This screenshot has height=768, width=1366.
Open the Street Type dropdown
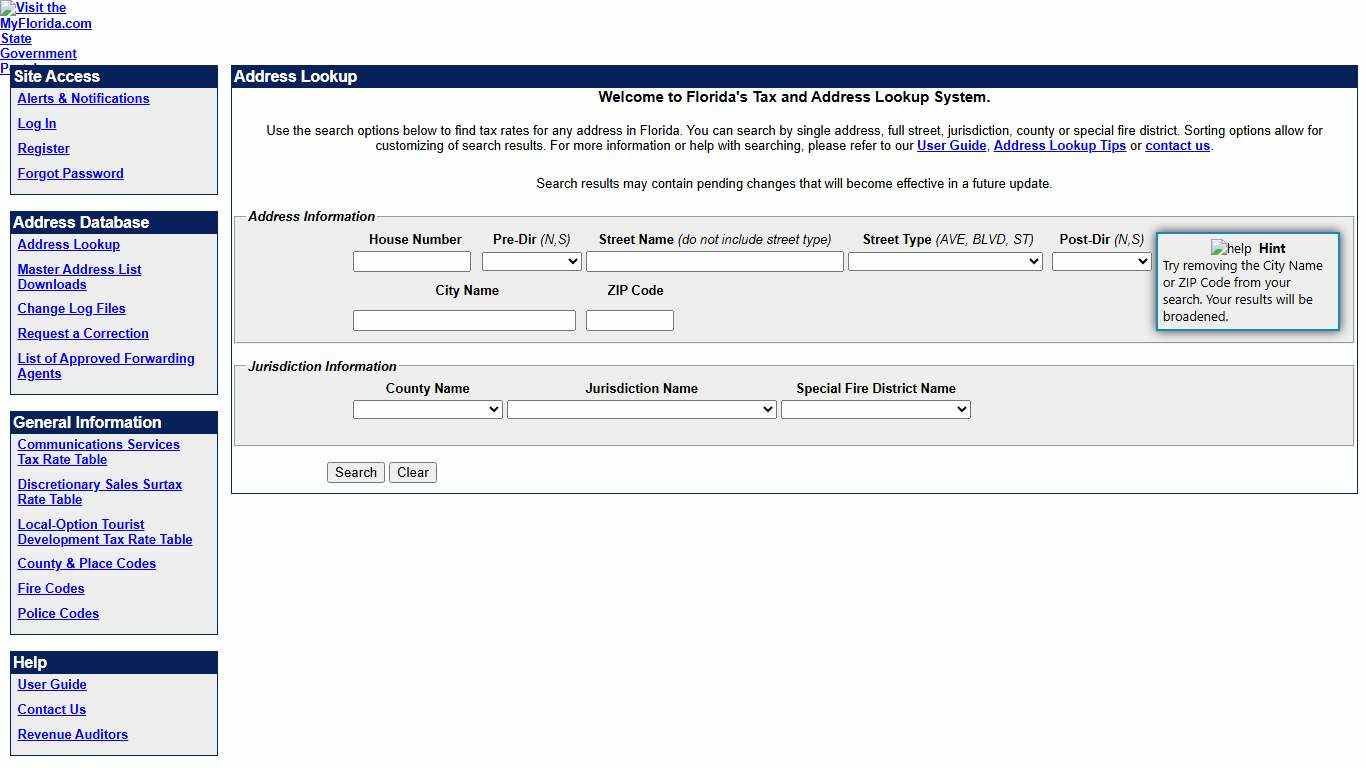[944, 261]
